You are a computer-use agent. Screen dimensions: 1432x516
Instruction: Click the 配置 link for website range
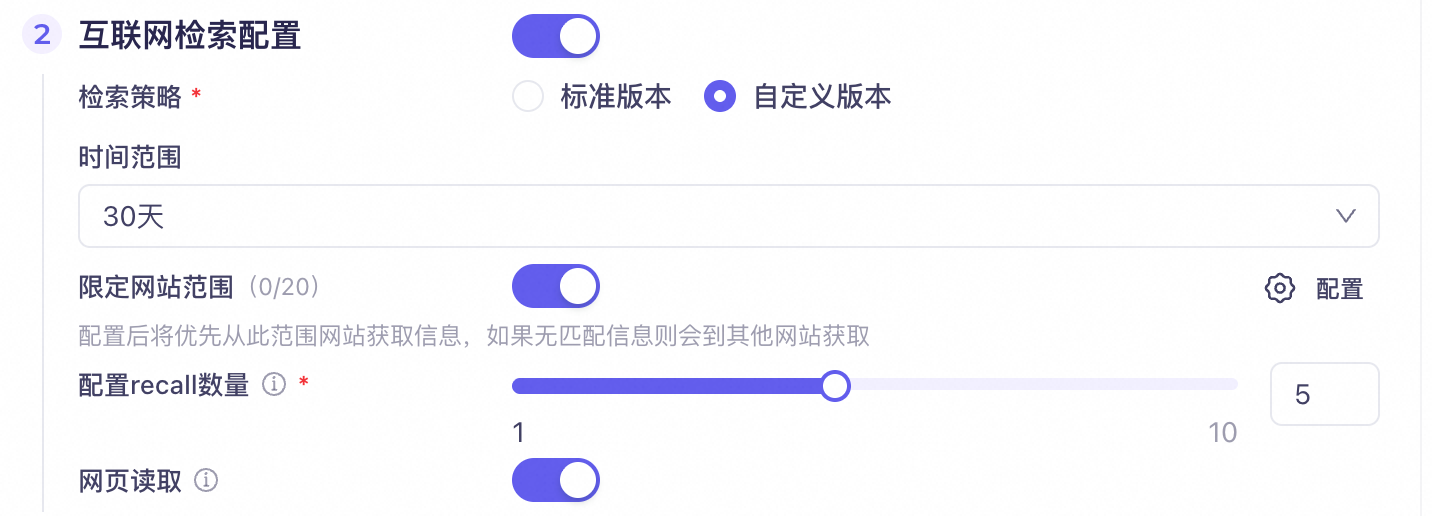point(1339,290)
